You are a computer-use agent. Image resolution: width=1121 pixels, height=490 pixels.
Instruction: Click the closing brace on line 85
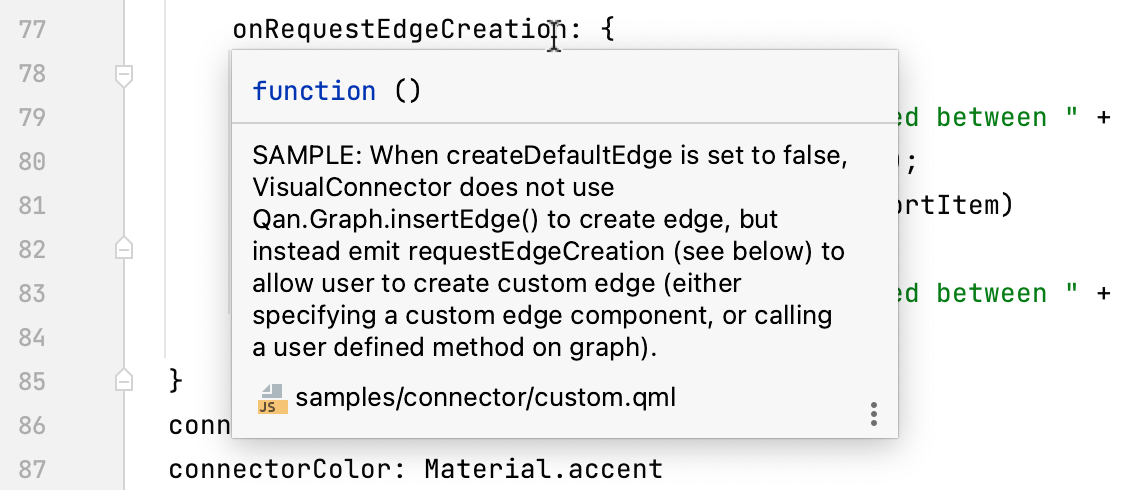pos(177,381)
